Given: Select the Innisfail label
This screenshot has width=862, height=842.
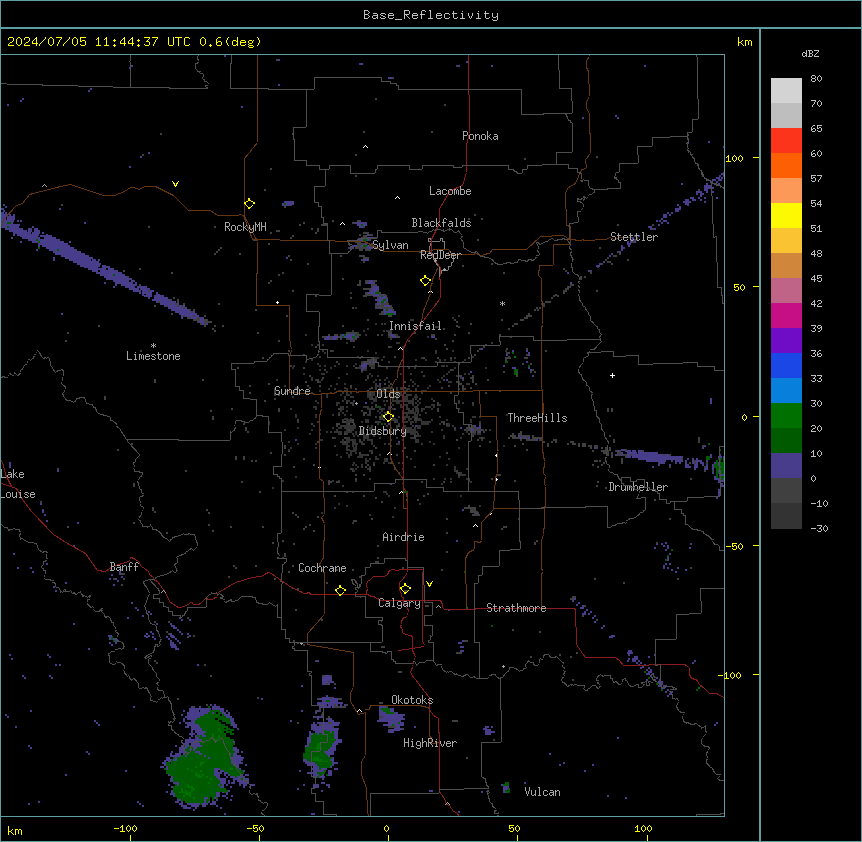Looking at the screenshot, I should coord(416,326).
